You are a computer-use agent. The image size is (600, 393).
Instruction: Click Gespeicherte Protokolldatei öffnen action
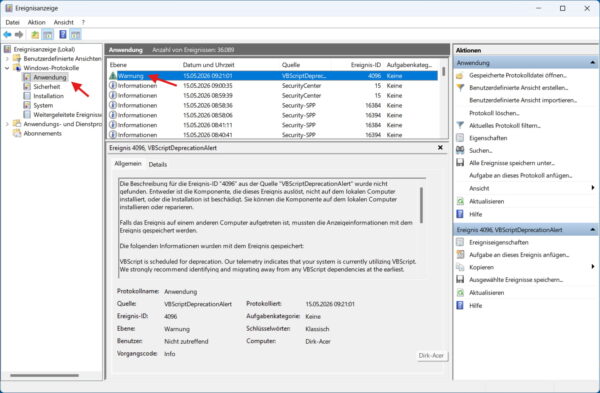click(x=518, y=76)
